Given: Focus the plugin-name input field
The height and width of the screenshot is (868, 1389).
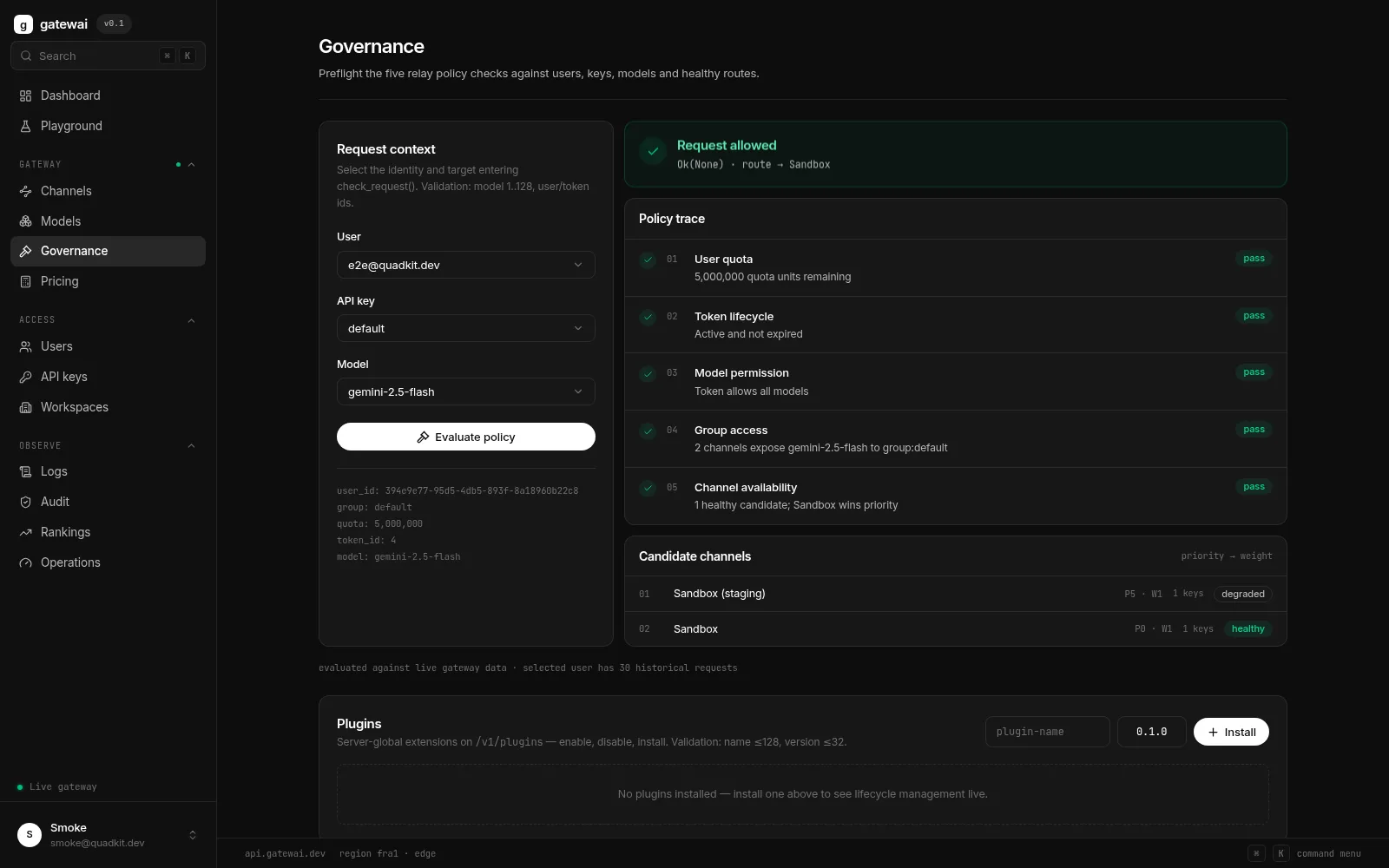Looking at the screenshot, I should tap(1047, 732).
